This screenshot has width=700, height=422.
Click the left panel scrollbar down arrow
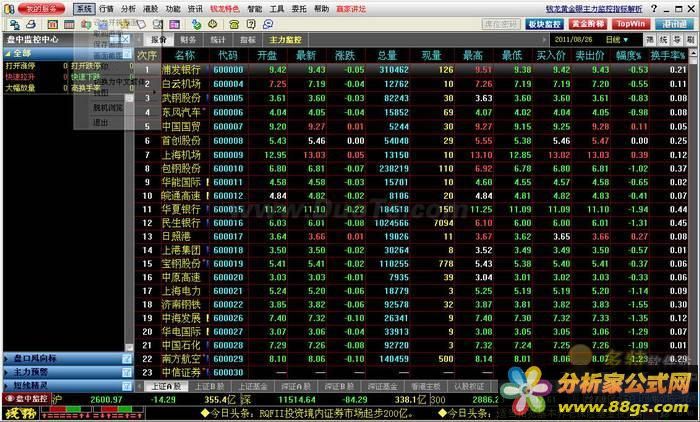[129, 347]
